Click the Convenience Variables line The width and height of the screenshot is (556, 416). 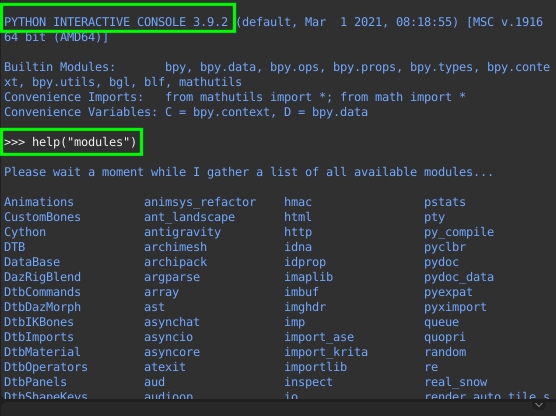[186, 112]
